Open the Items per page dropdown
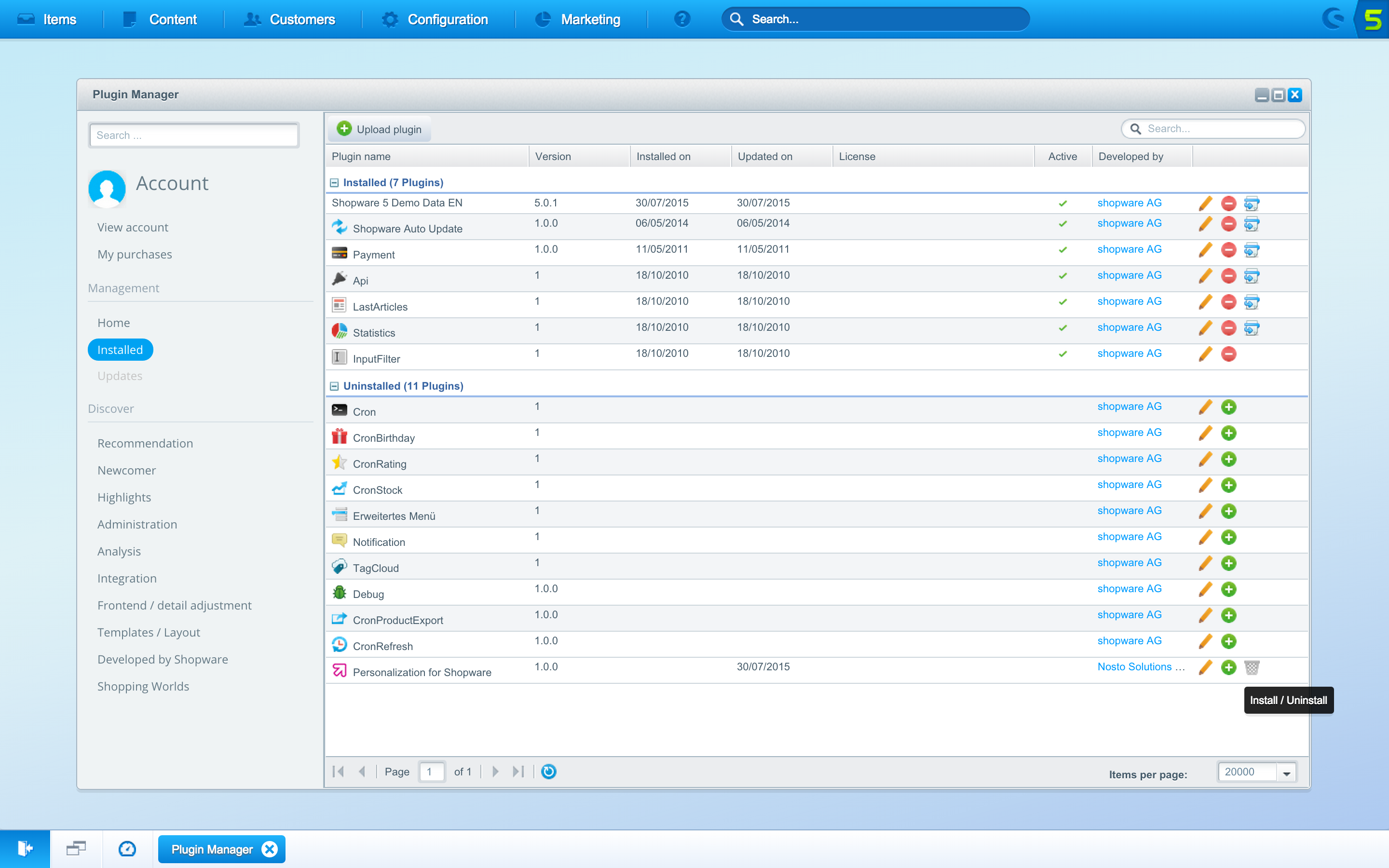The width and height of the screenshot is (1389, 868). (1286, 773)
